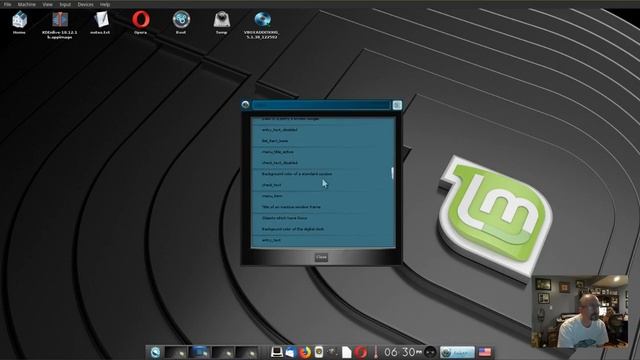Screen dimensions: 640x360
Task: Open the Devices menu
Action: coord(85,4)
